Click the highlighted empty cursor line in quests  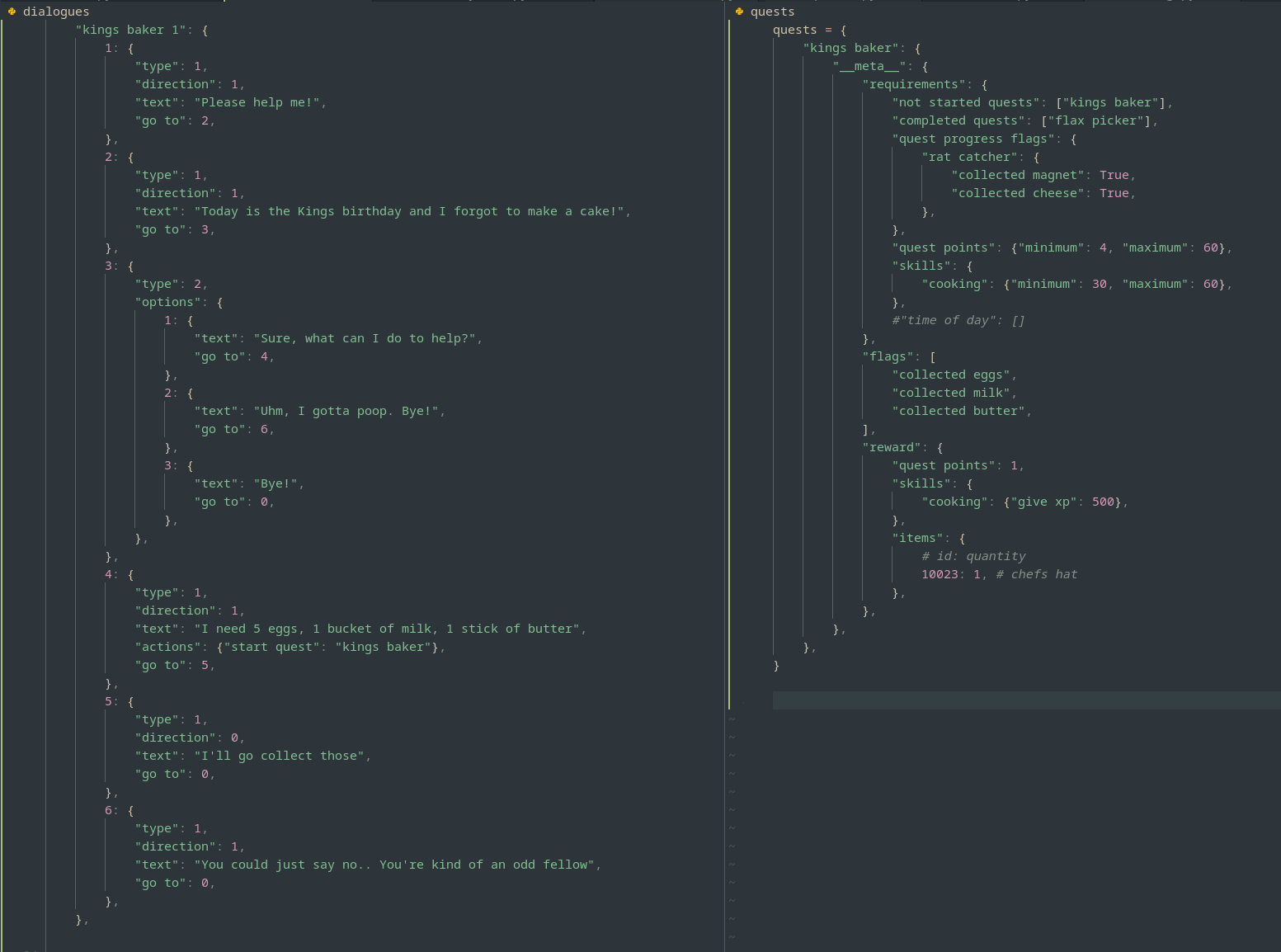(x=1026, y=700)
